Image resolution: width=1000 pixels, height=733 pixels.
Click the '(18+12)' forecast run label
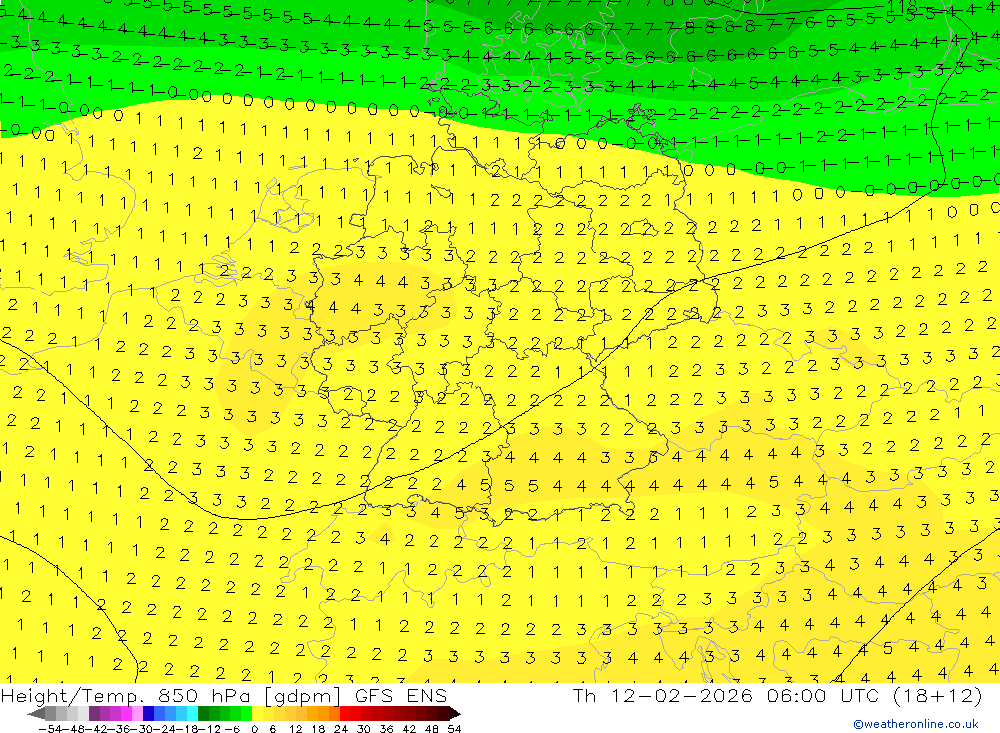pos(936,695)
